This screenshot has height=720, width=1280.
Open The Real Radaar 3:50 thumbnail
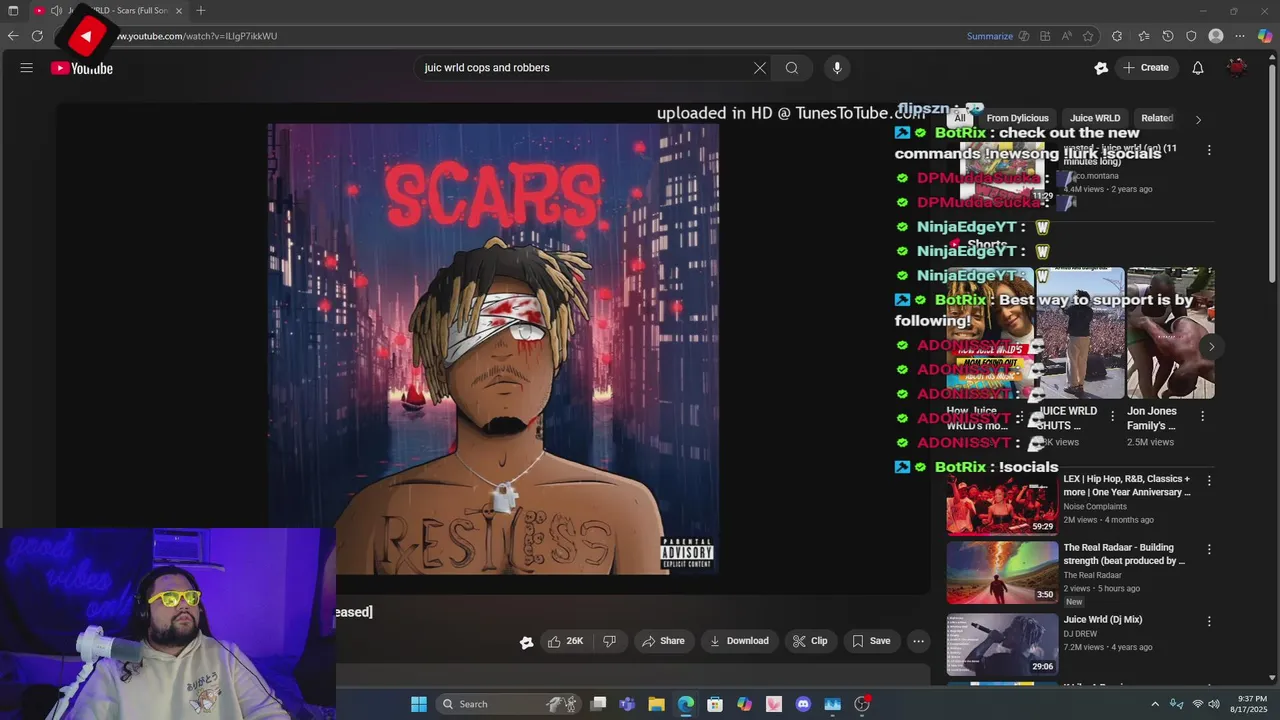click(x=1002, y=572)
